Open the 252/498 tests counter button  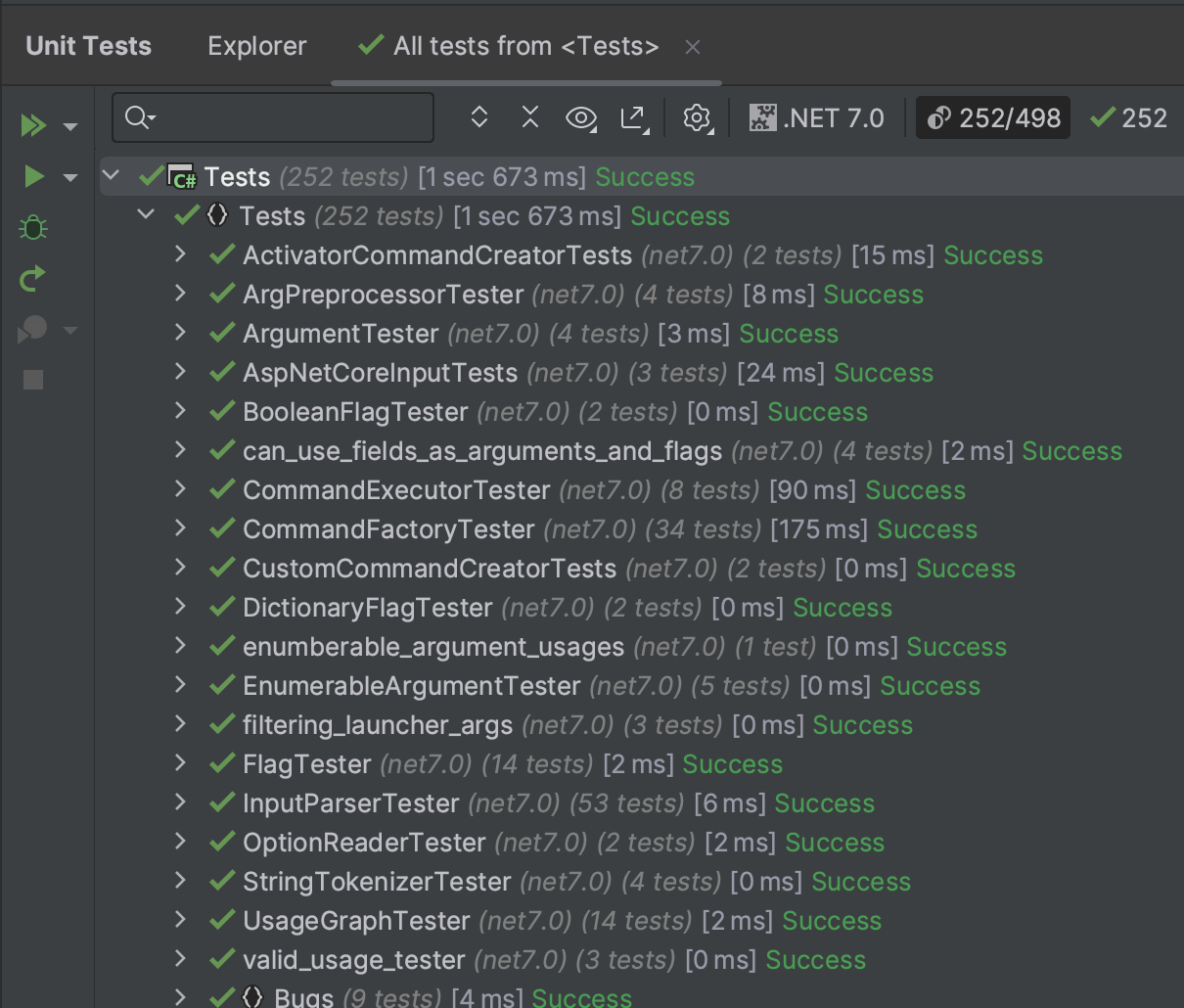click(x=992, y=117)
